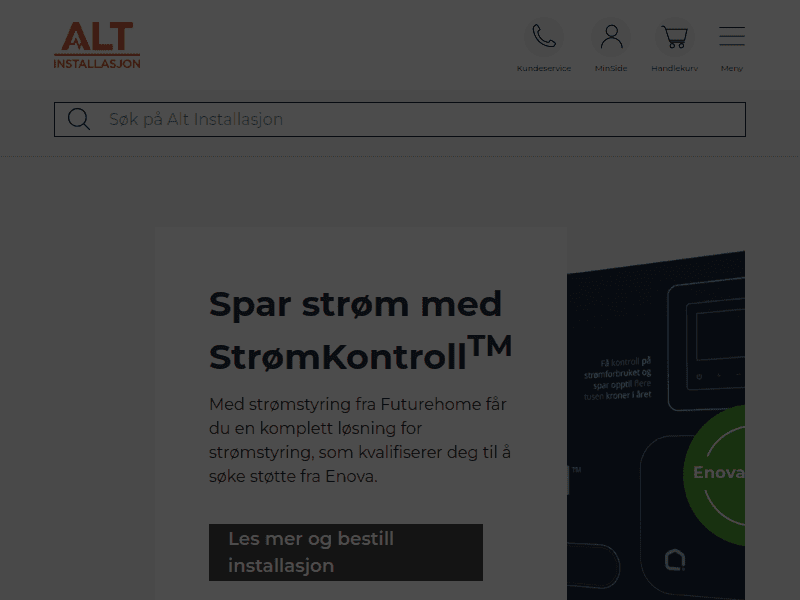Click 'Få kontroll på strømforbruket' image text

click(618, 379)
